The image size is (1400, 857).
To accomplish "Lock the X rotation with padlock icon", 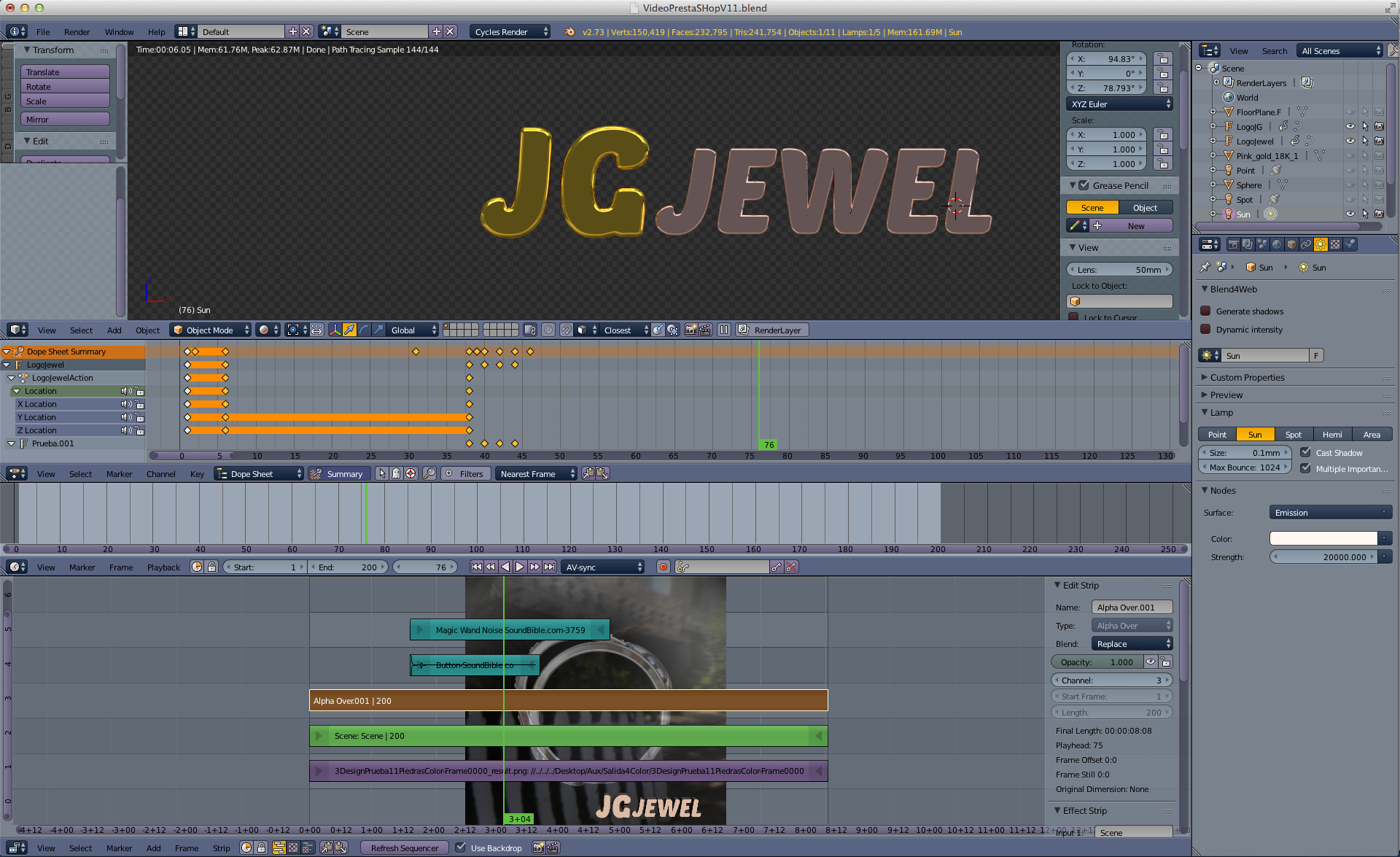I will (1163, 59).
